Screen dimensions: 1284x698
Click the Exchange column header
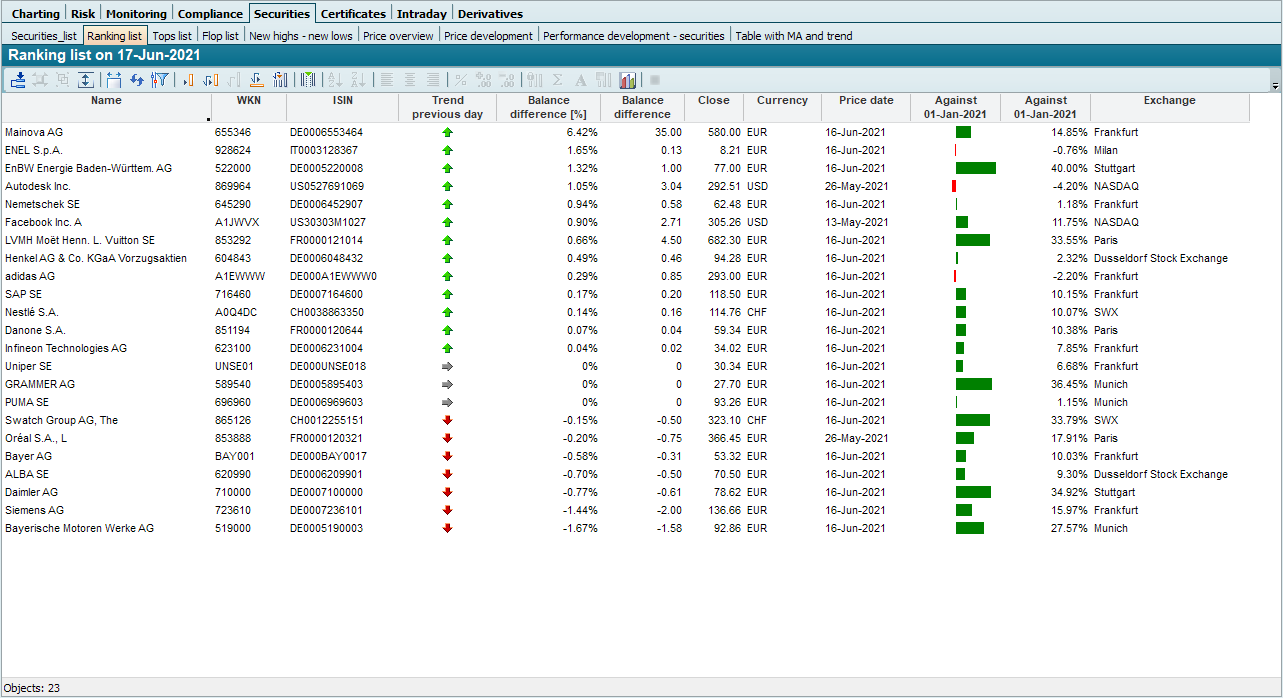pyautogui.click(x=1169, y=101)
